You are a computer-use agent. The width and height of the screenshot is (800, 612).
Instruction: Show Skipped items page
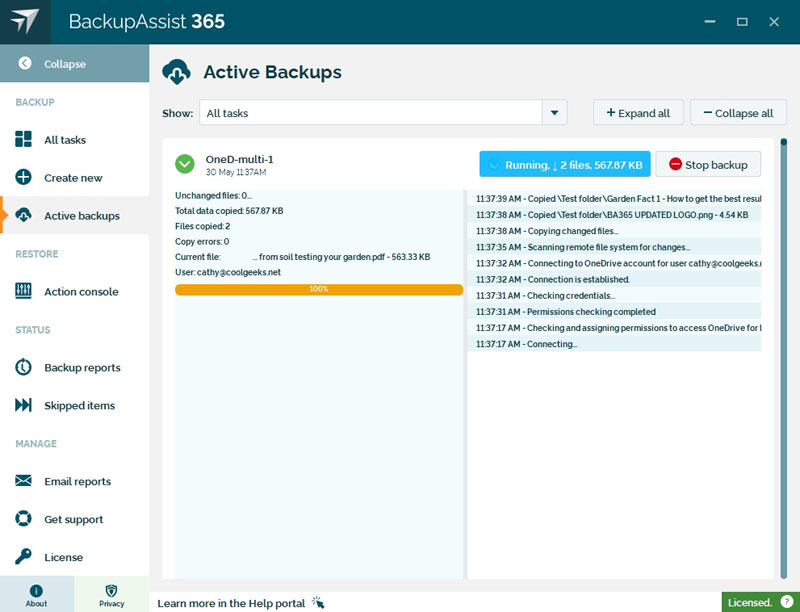pos(74,405)
